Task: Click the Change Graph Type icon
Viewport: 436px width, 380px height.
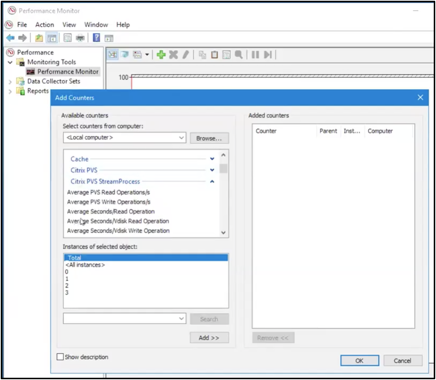Action: click(137, 54)
